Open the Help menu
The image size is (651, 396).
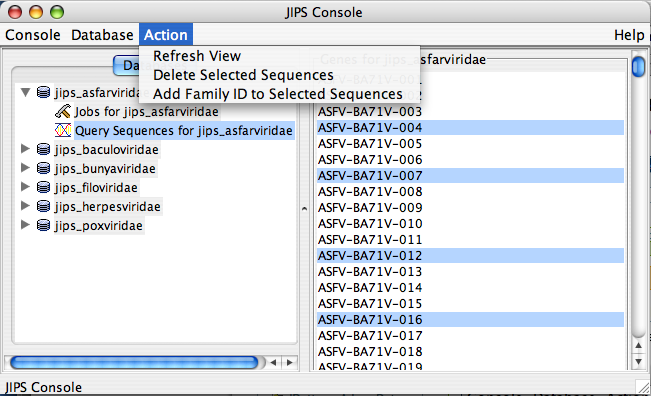click(629, 35)
